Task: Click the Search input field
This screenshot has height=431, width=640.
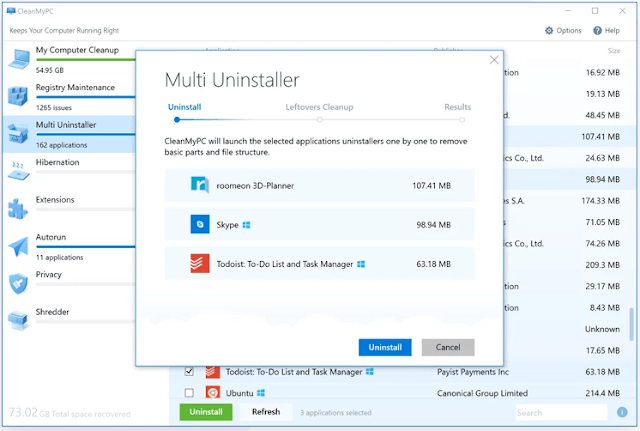Action: pyautogui.click(x=562, y=413)
